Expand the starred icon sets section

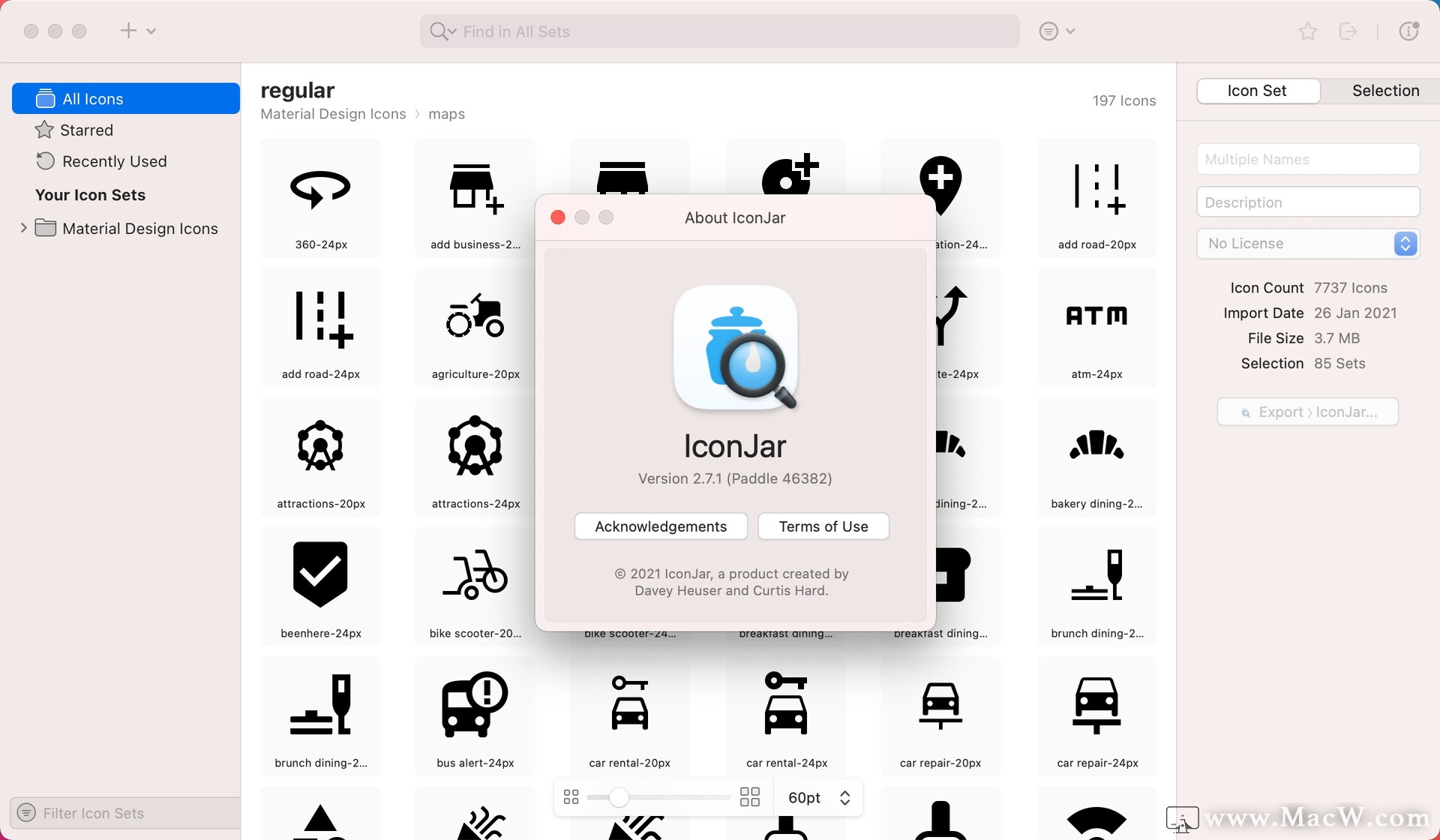[87, 130]
